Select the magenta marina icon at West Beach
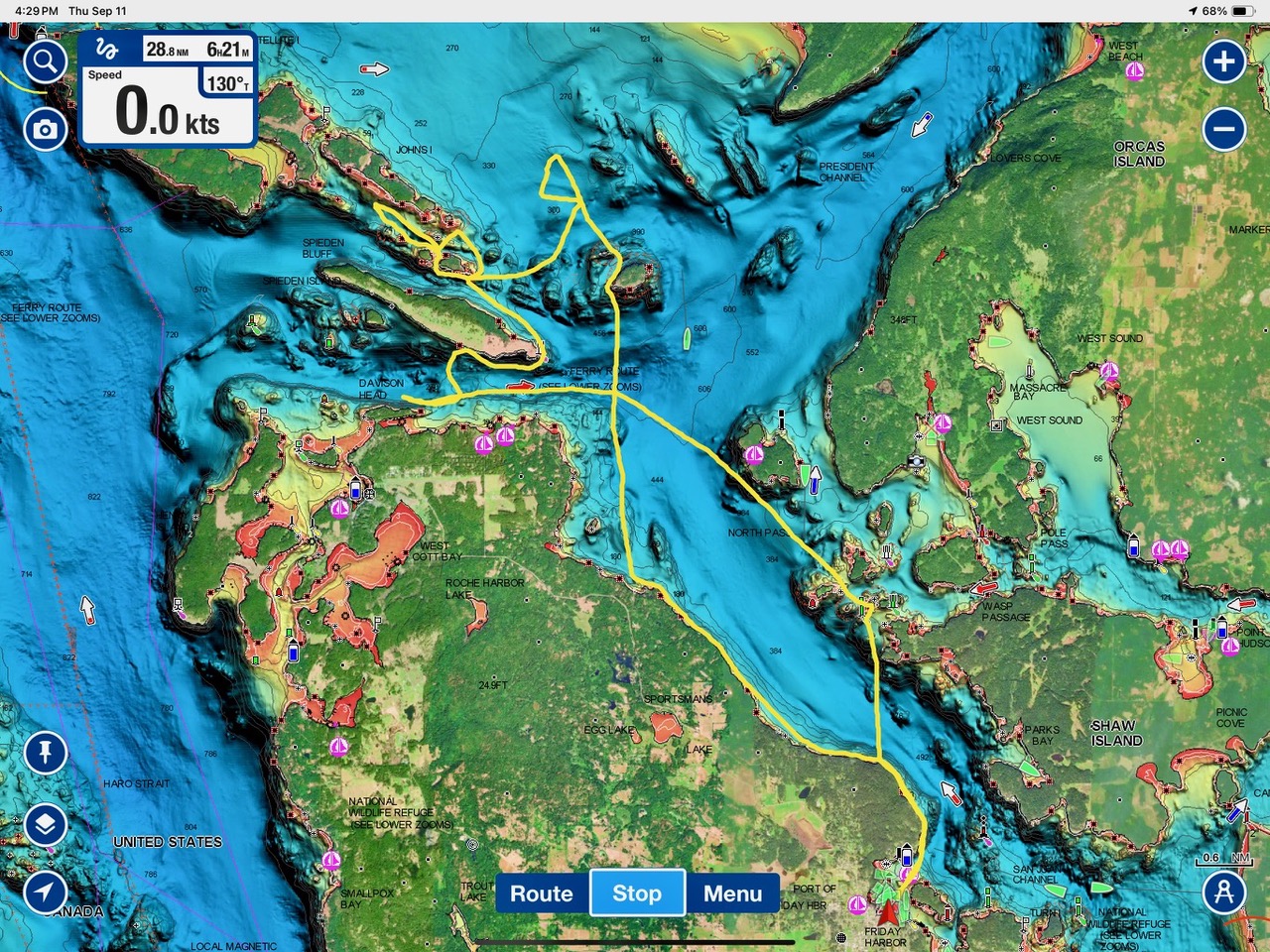The height and width of the screenshot is (952, 1270). [x=1134, y=70]
